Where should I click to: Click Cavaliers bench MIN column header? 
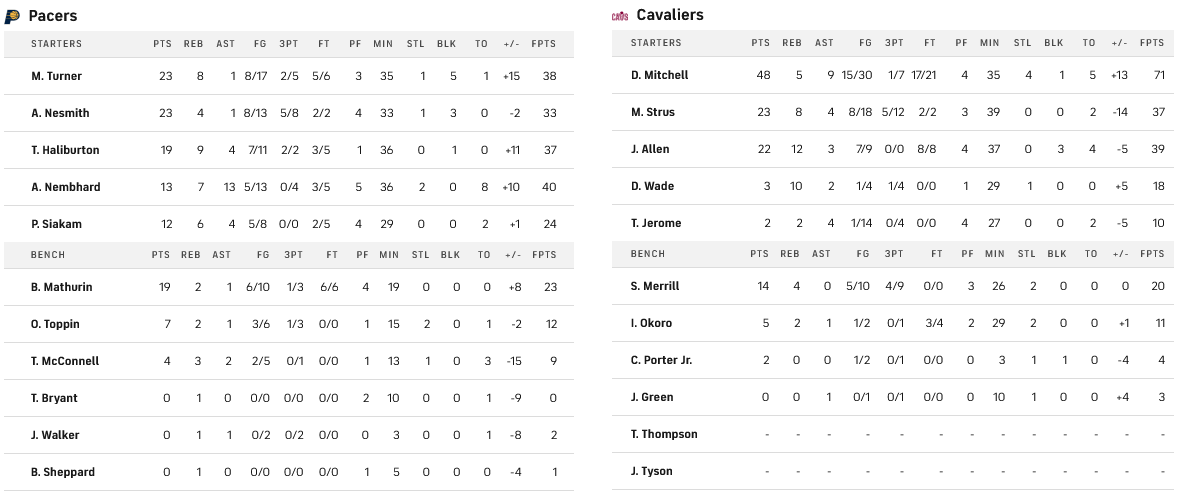click(994, 254)
